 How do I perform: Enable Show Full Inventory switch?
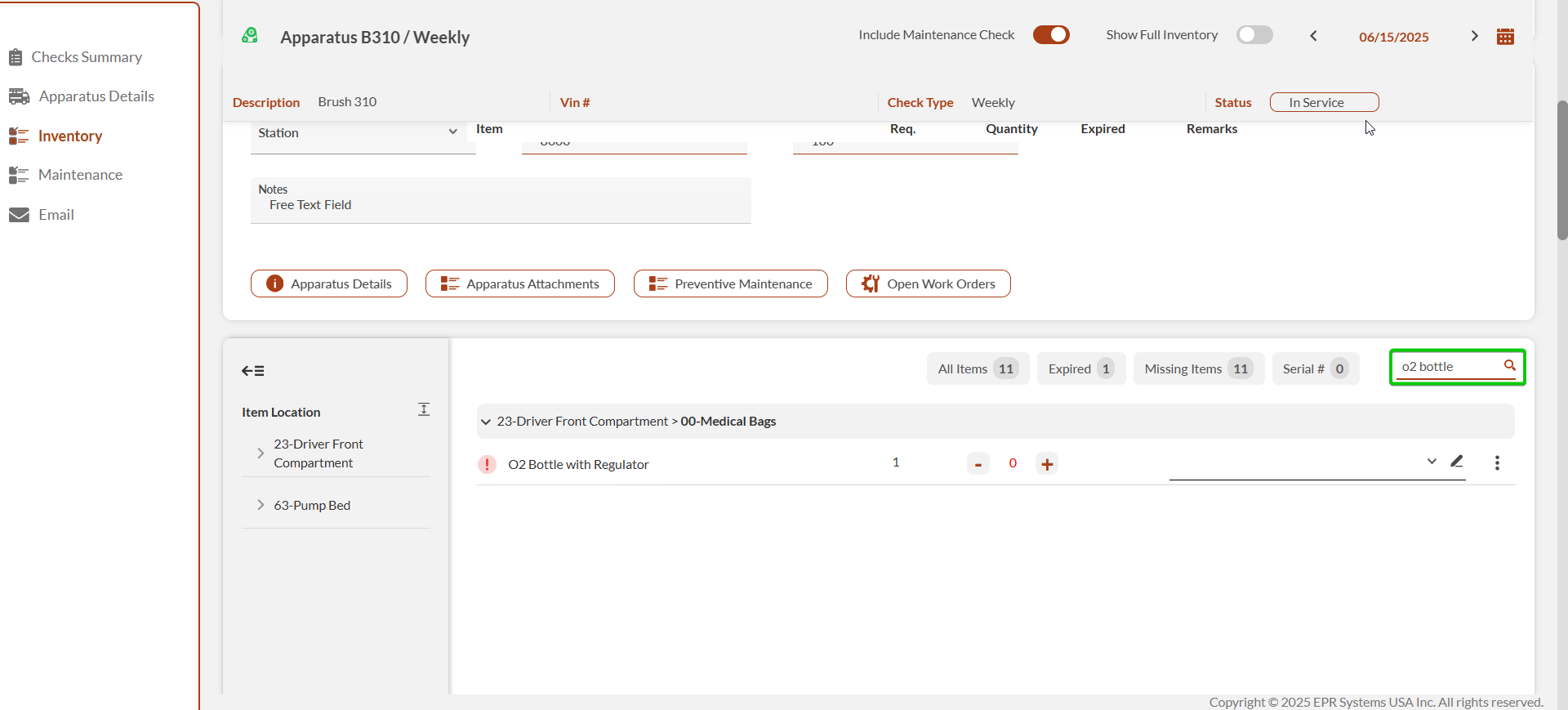[x=1254, y=35]
